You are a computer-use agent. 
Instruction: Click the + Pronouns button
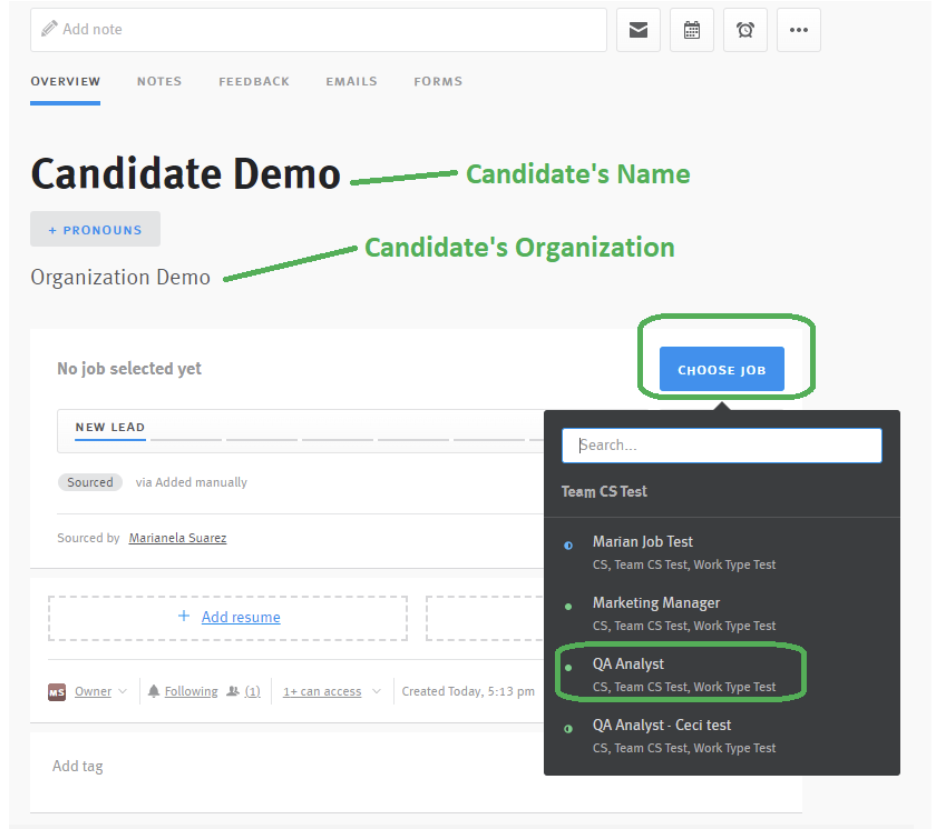95,229
